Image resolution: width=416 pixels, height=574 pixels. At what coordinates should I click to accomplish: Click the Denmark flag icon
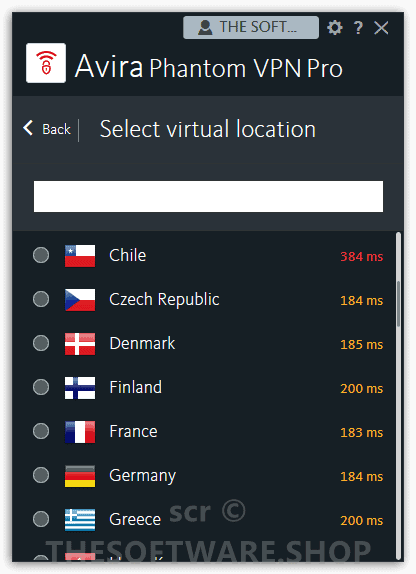pos(80,343)
